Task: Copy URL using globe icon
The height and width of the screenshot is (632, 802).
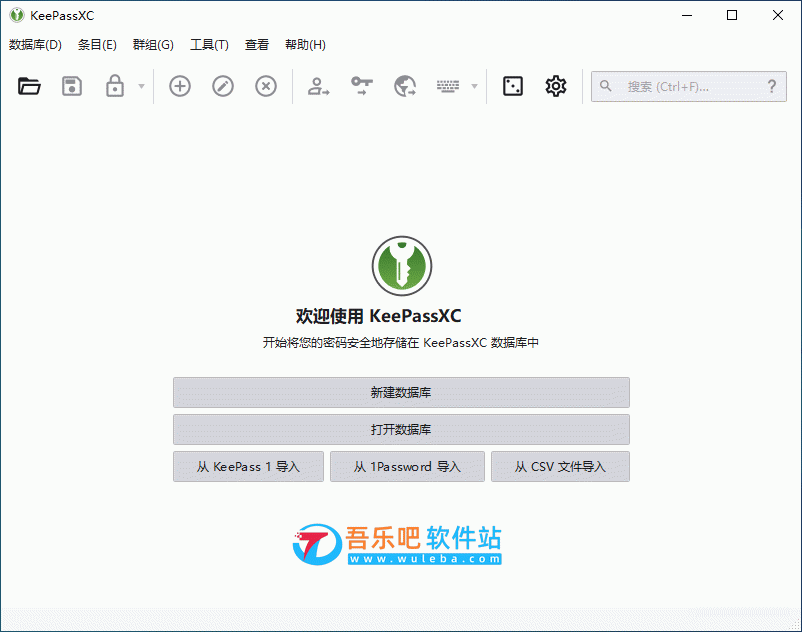Action: tap(405, 86)
